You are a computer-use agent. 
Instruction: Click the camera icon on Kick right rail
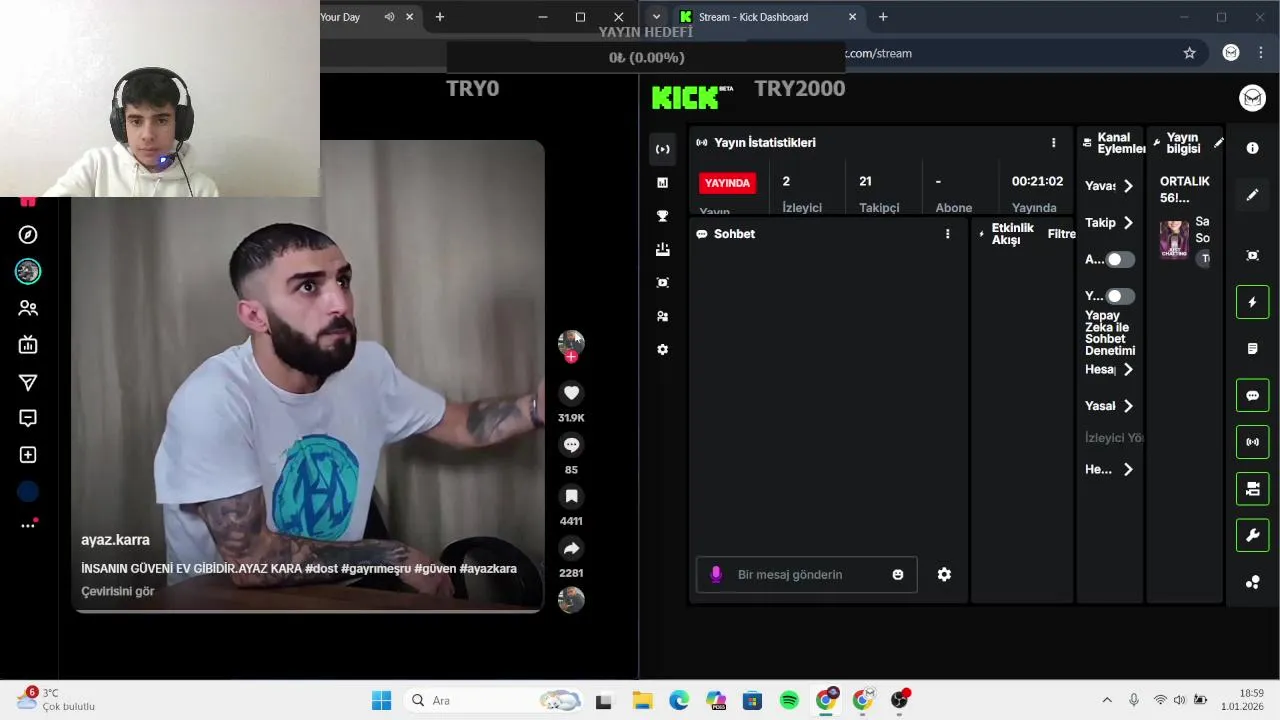pyautogui.click(x=1252, y=489)
